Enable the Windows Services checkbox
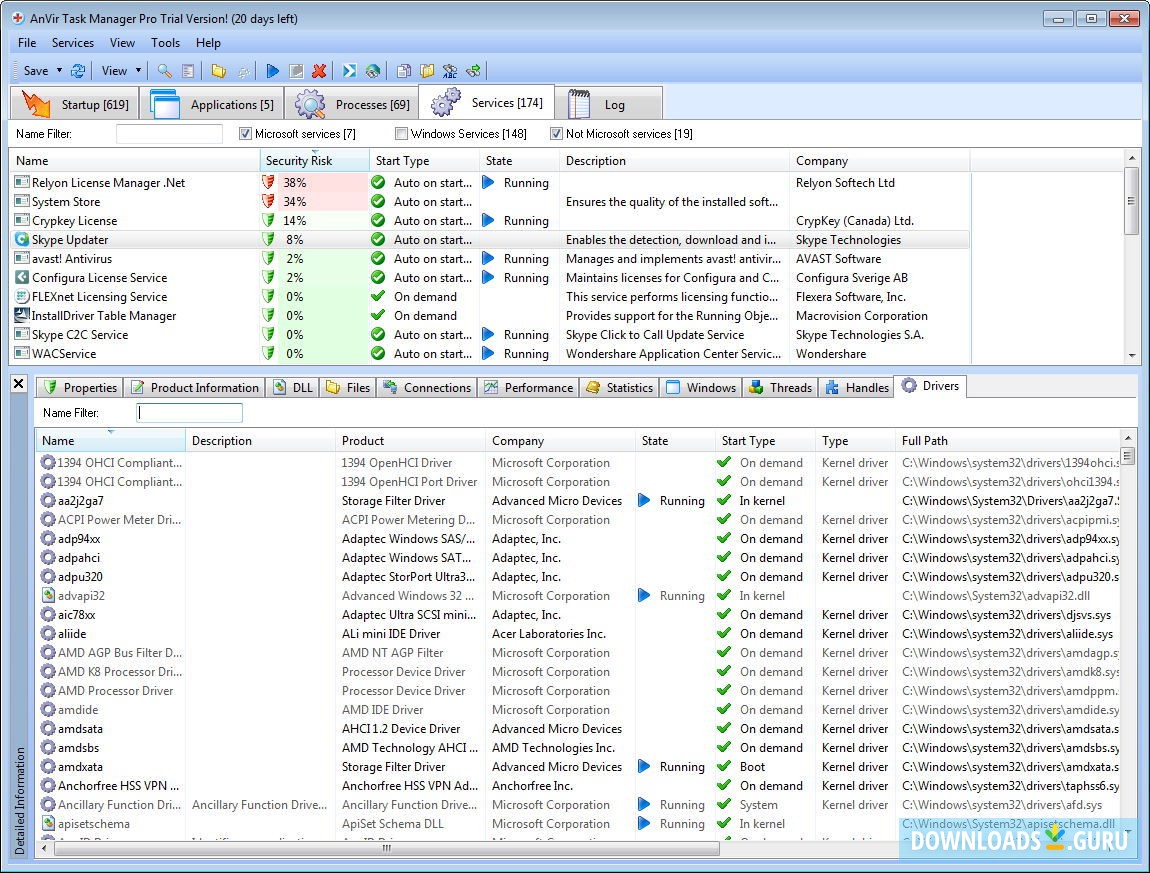 click(401, 134)
